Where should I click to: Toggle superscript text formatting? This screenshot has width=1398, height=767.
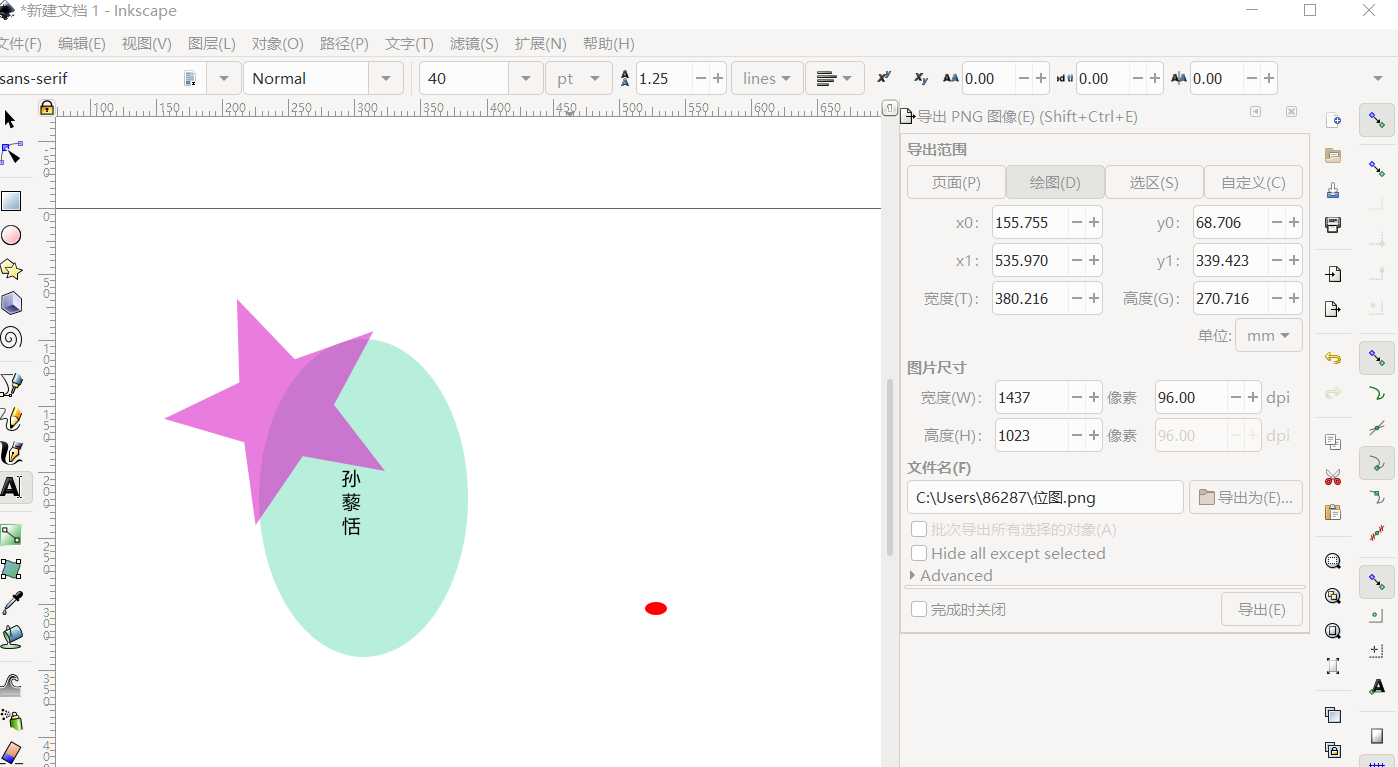pyautogui.click(x=883, y=78)
